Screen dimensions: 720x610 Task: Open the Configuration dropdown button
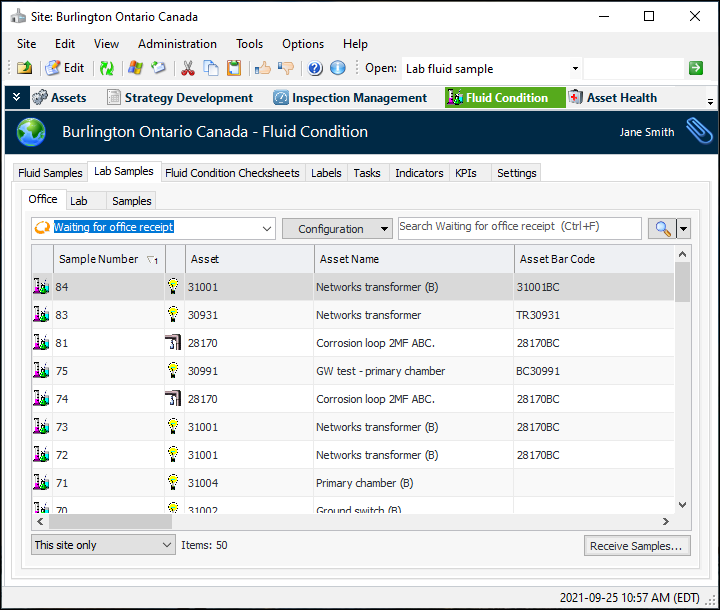[336, 229]
